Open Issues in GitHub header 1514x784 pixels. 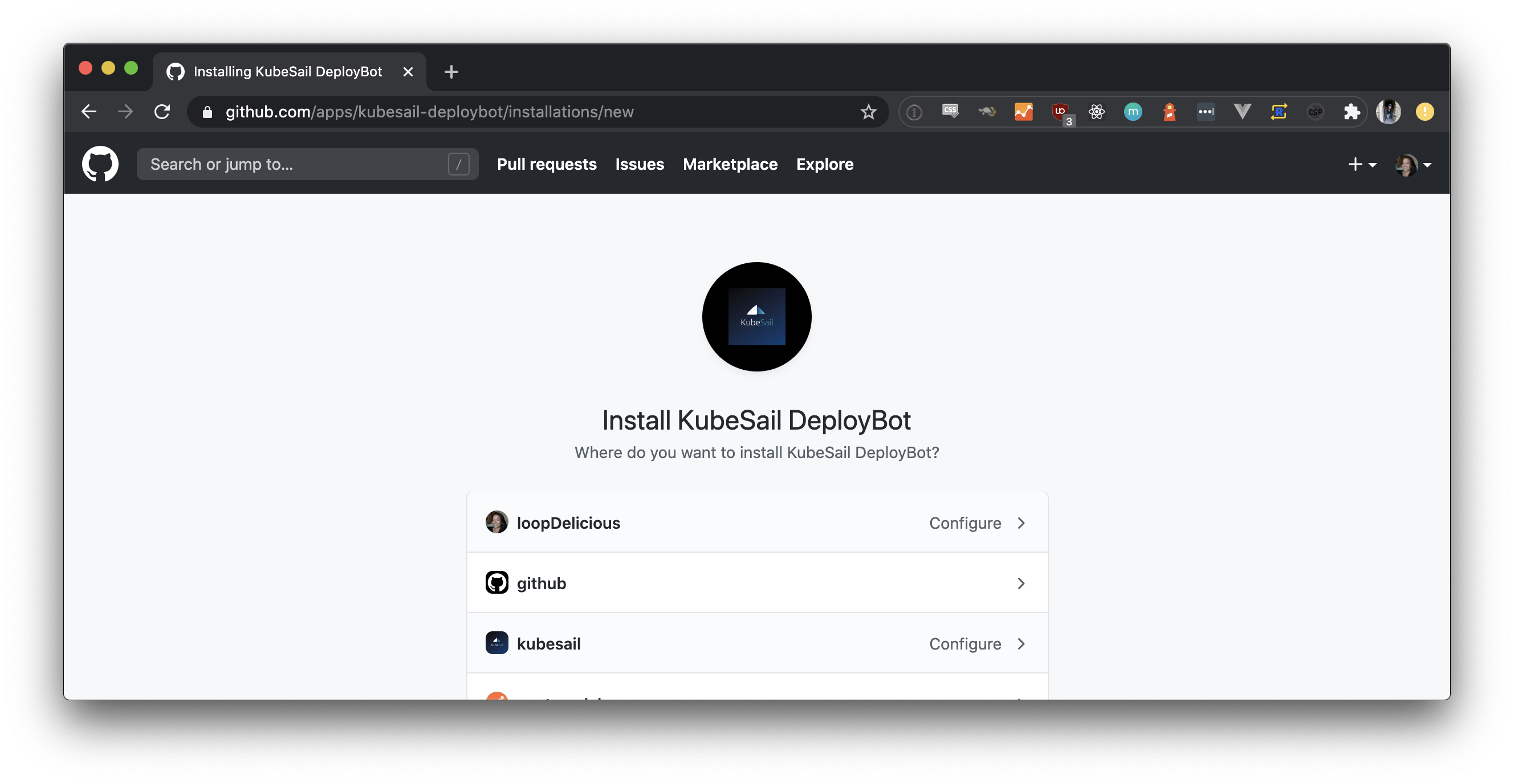click(x=640, y=164)
